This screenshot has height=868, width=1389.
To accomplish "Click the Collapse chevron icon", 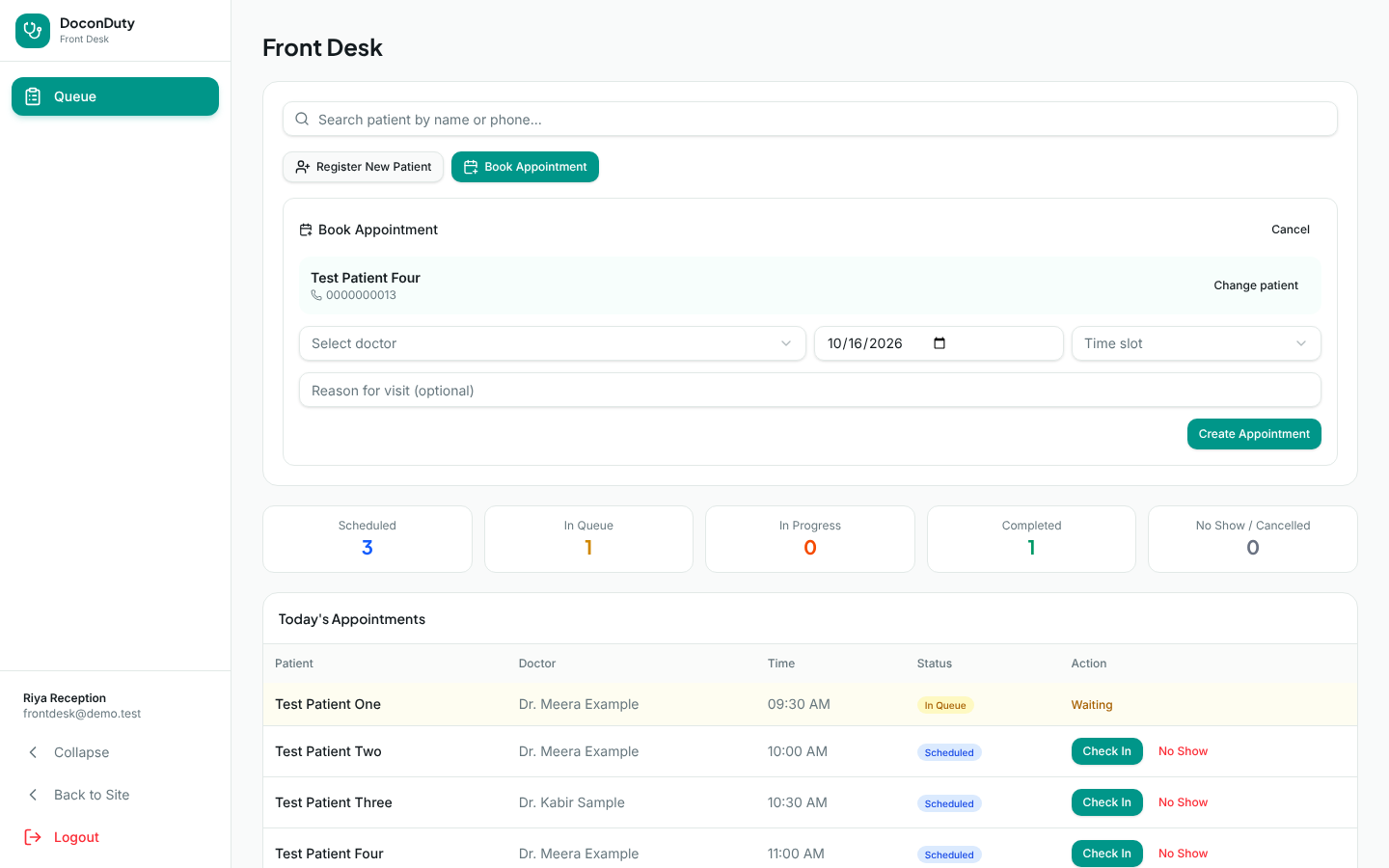I will [33, 752].
